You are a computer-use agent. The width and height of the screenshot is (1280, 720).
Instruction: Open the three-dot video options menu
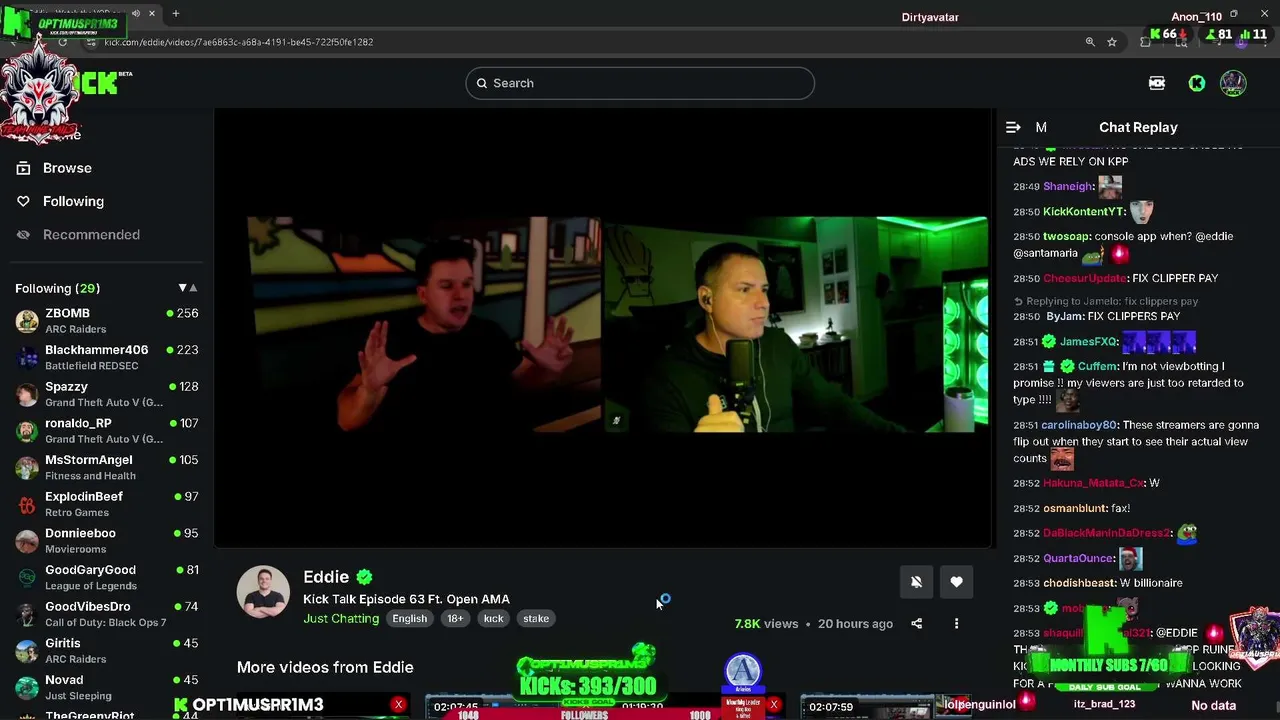tap(956, 624)
